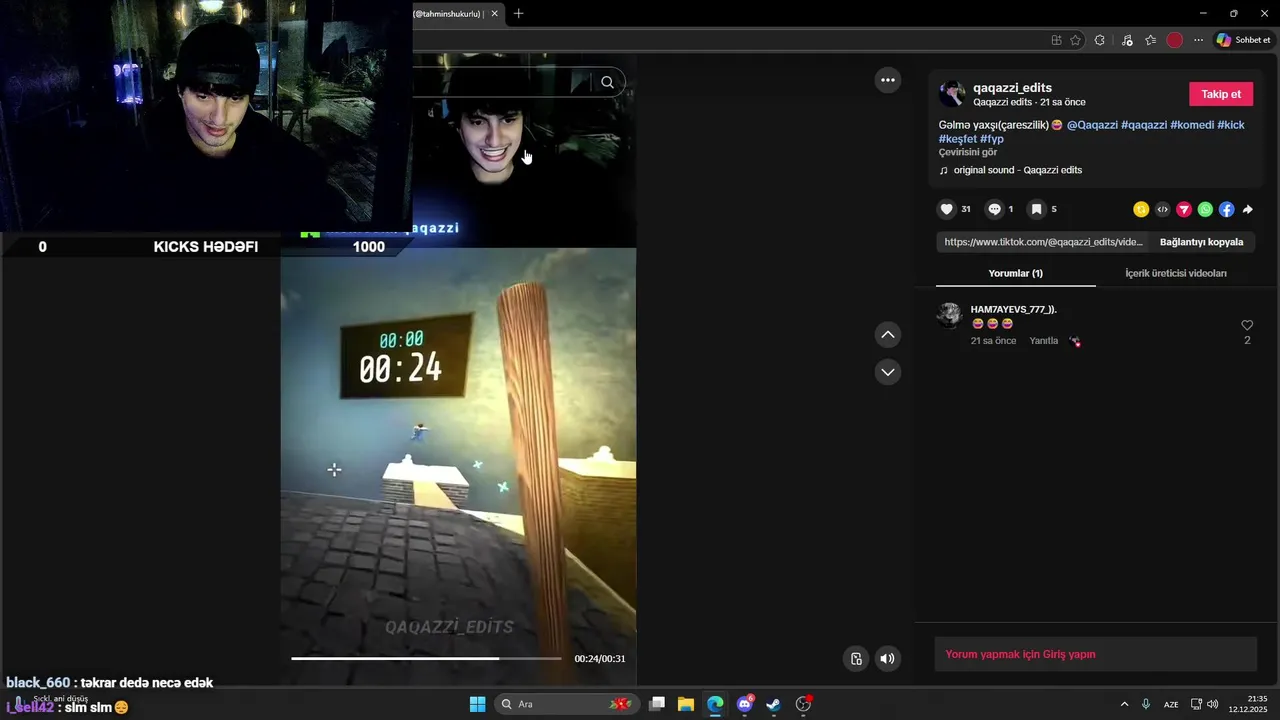Click the taskbar Ara search box
Image resolution: width=1280 pixels, height=720 pixels.
(568, 704)
